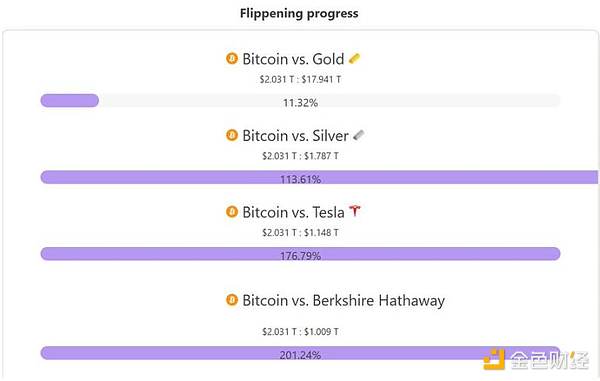Open the Bitcoin vs. Silver title
Screen dimensions: 600x381
pyautogui.click(x=295, y=135)
